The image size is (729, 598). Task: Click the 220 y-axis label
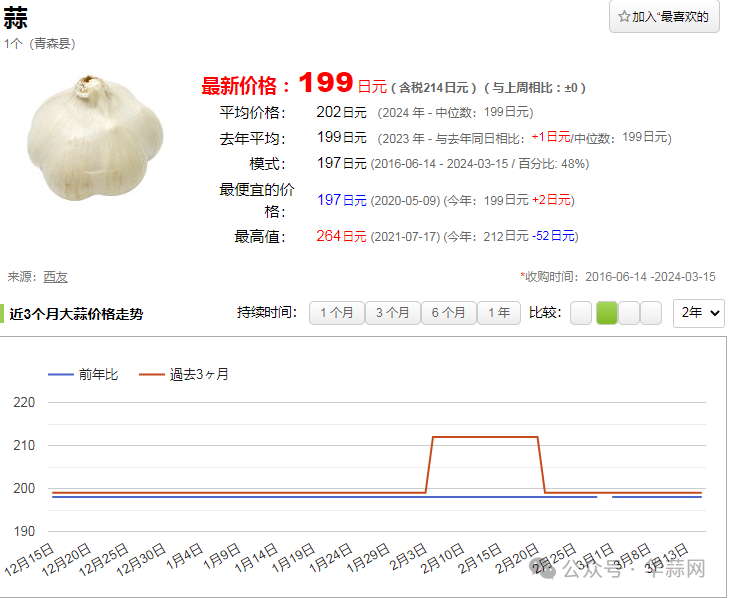[24, 402]
